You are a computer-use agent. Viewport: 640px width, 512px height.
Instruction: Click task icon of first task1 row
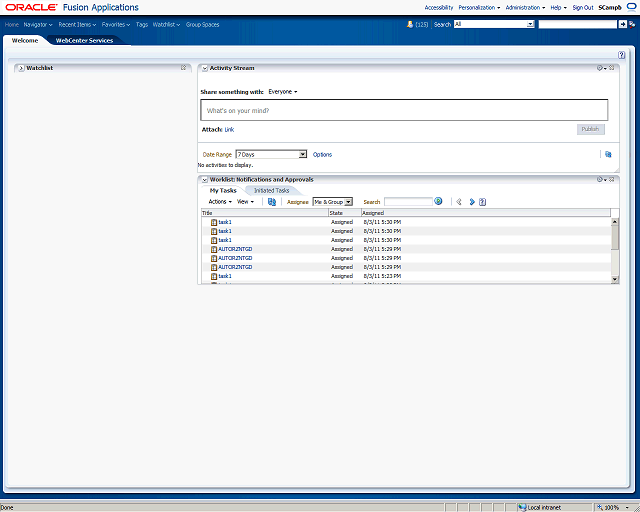point(213,223)
